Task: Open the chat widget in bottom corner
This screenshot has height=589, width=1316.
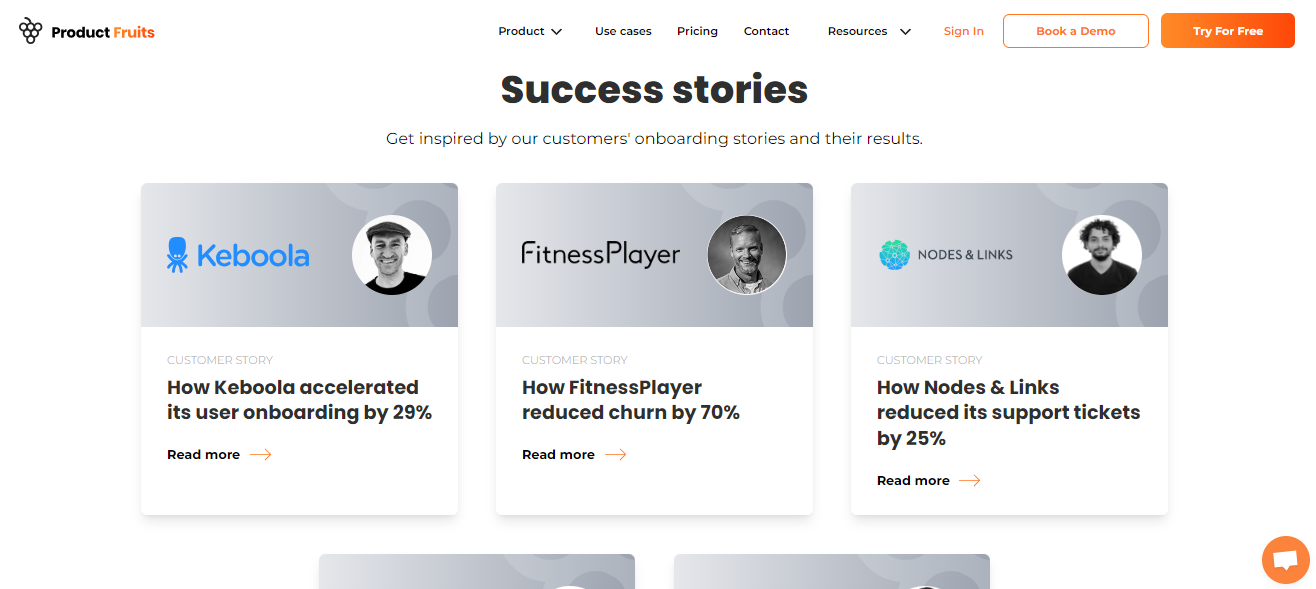Action: point(1285,559)
